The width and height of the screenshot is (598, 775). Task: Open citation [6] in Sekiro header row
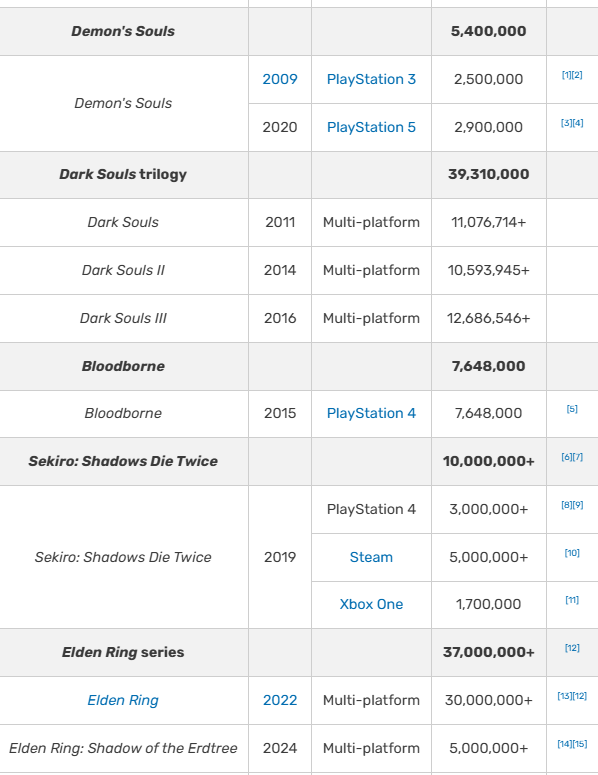[x=566, y=457]
